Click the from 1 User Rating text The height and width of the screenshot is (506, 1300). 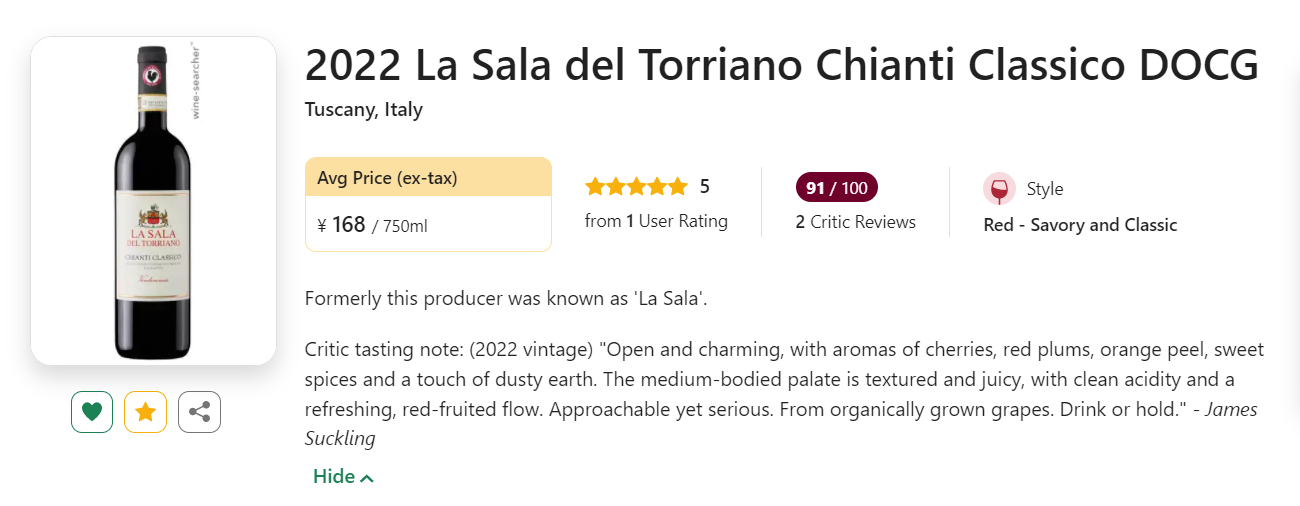pos(656,221)
